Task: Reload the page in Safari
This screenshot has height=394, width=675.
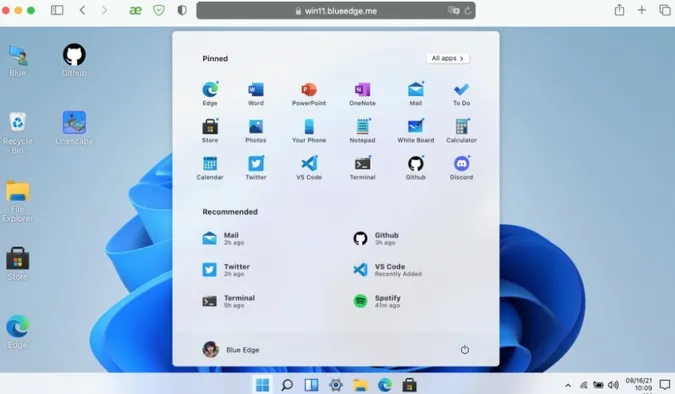Action: coord(468,11)
